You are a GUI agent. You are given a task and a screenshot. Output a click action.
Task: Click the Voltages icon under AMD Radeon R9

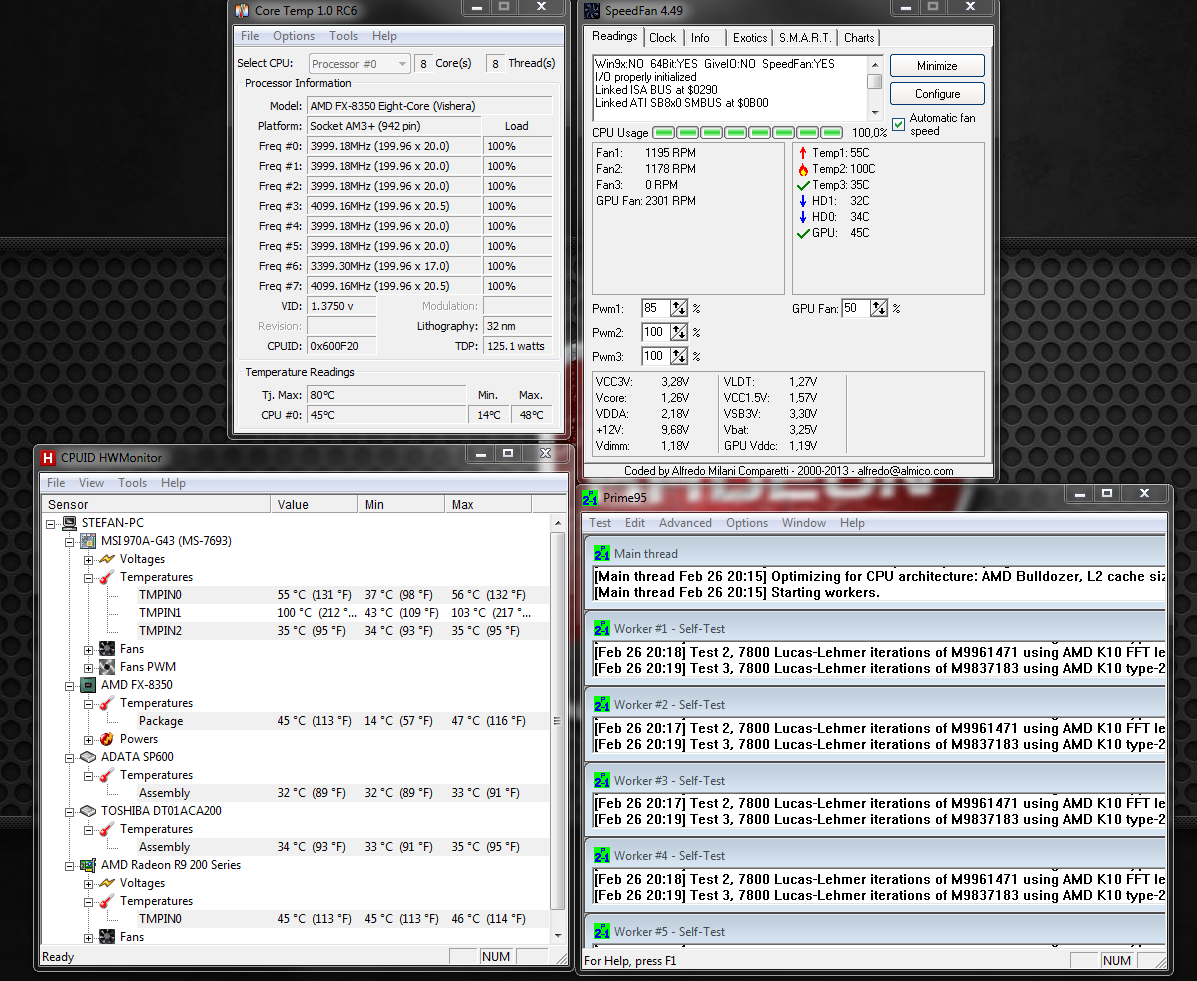[107, 883]
